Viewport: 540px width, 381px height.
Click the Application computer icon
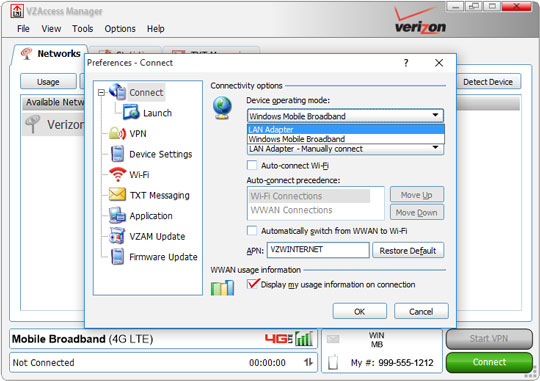click(117, 215)
